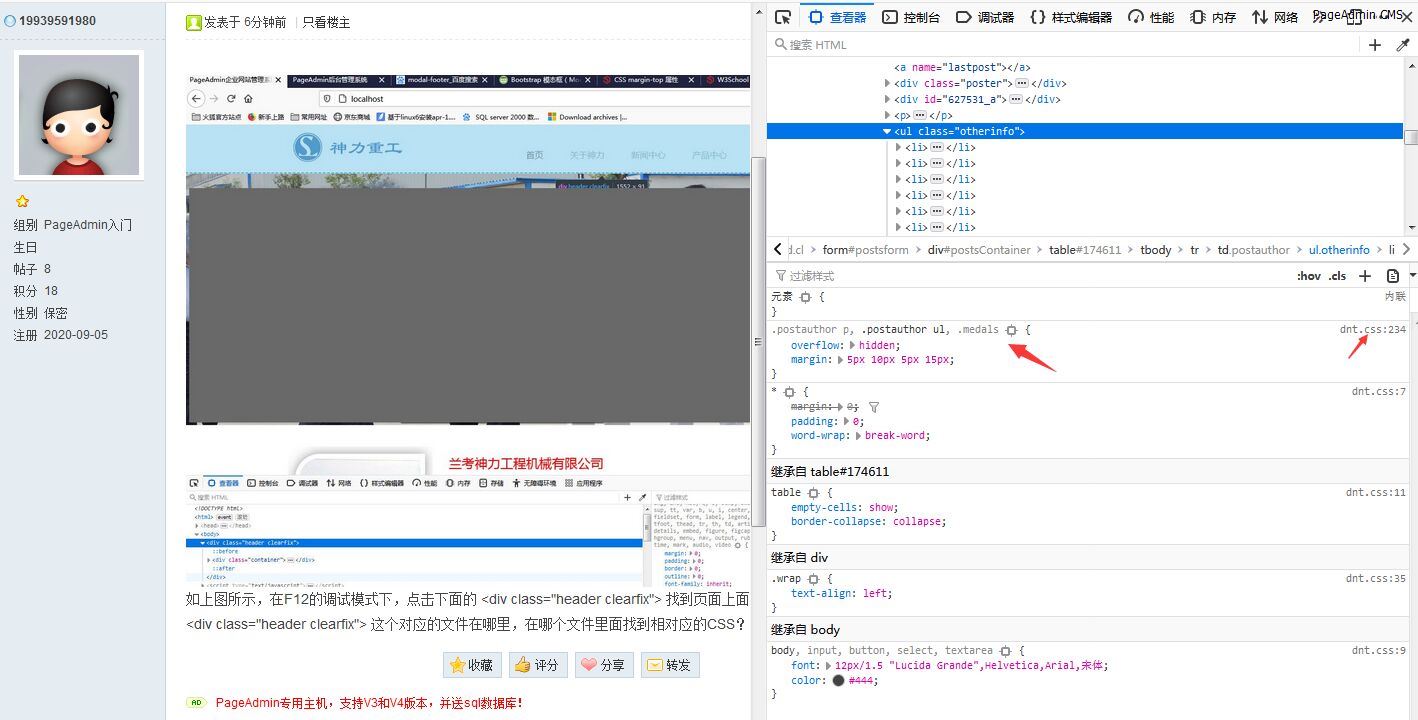This screenshot has width=1418, height=720.
Task: Click selector highlighter for 元素 rule
Action: [806, 297]
